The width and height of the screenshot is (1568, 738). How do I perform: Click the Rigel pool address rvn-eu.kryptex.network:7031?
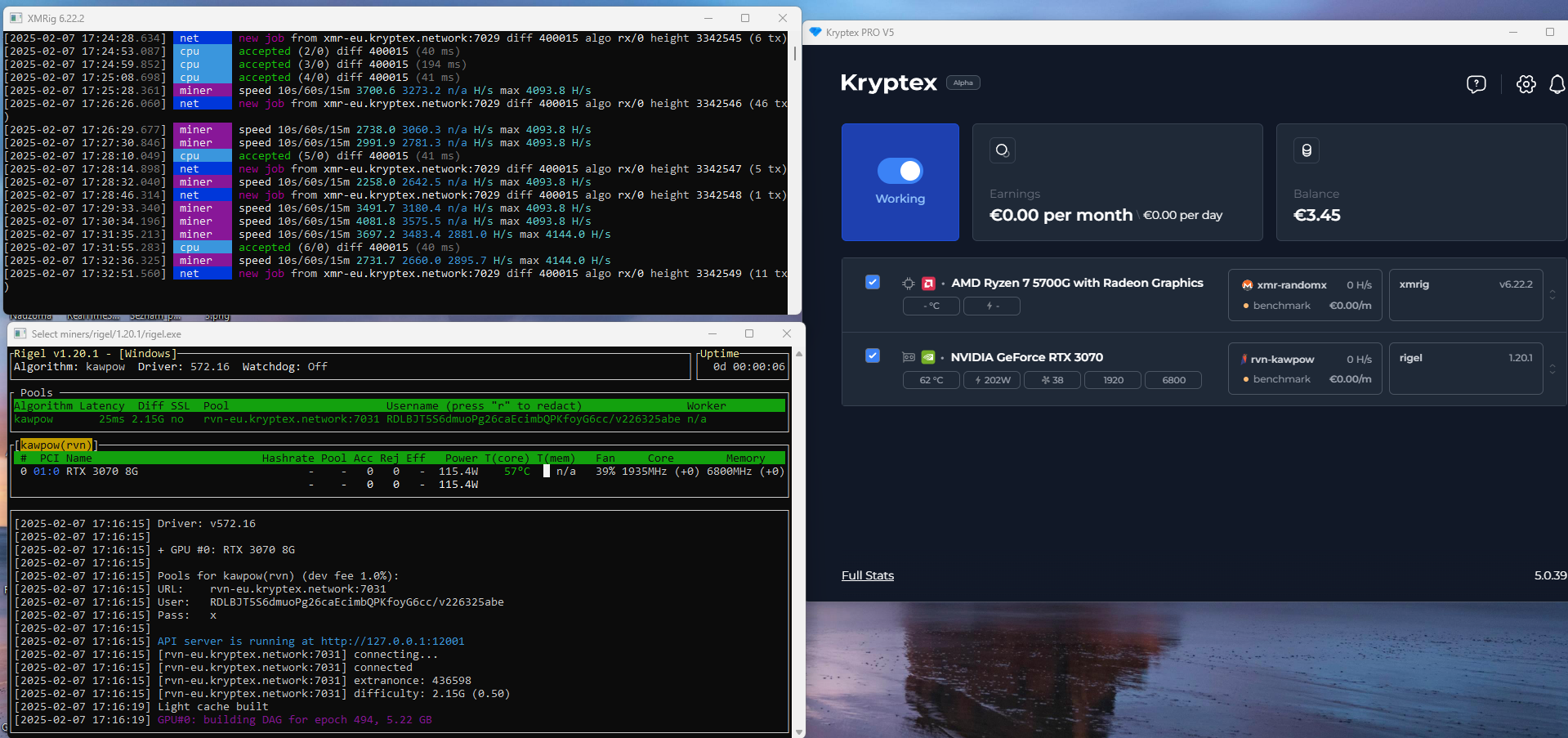[x=292, y=419]
